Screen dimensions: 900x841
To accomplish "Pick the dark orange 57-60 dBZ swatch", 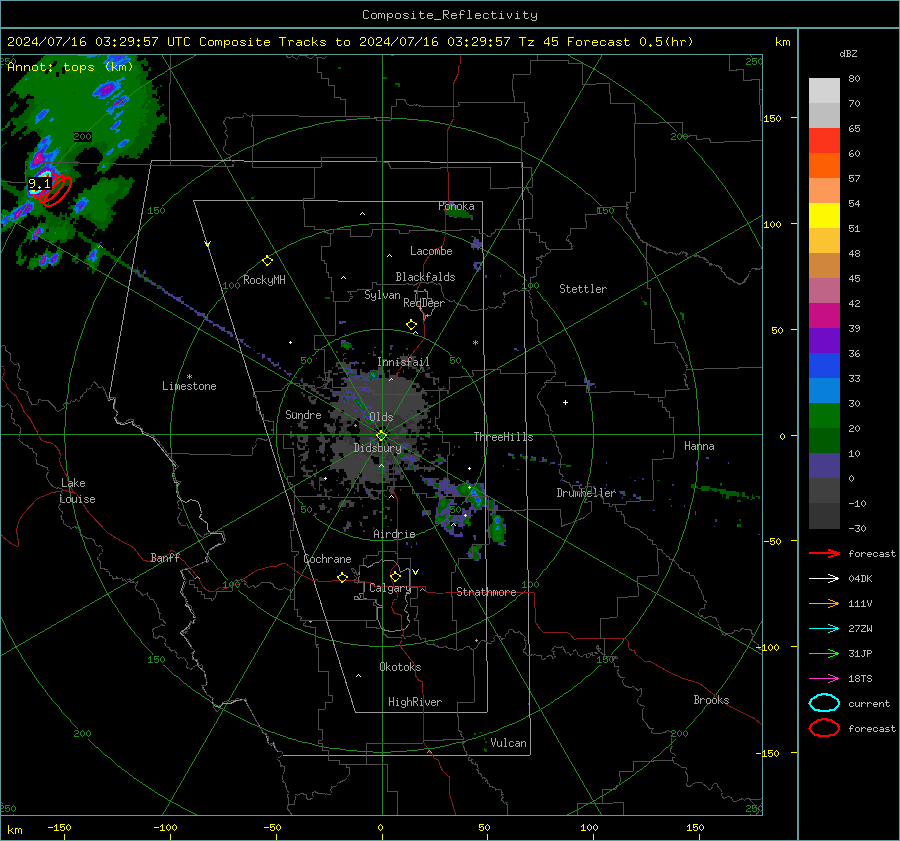I will (x=824, y=166).
